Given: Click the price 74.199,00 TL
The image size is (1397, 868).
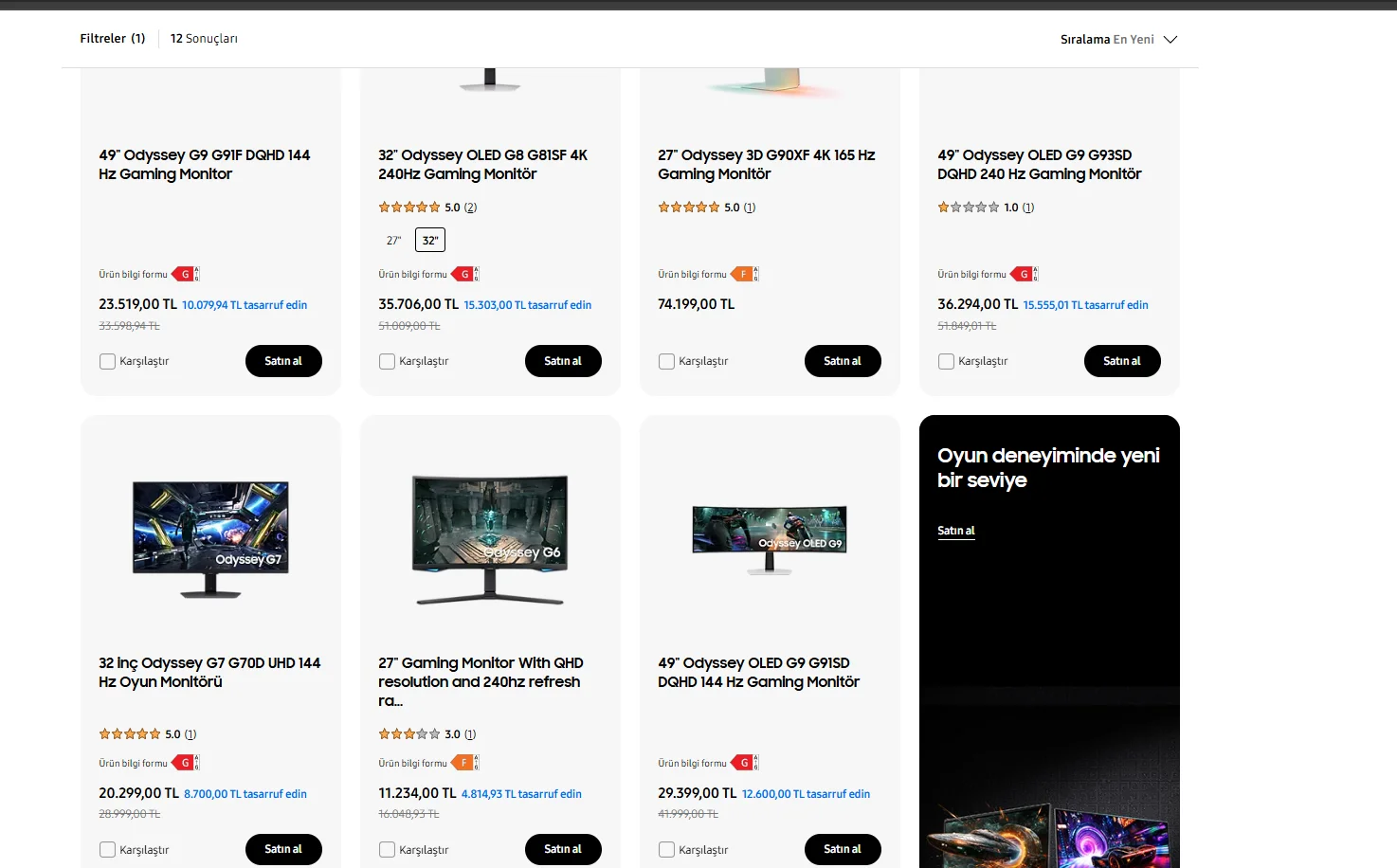Looking at the screenshot, I should point(697,304).
